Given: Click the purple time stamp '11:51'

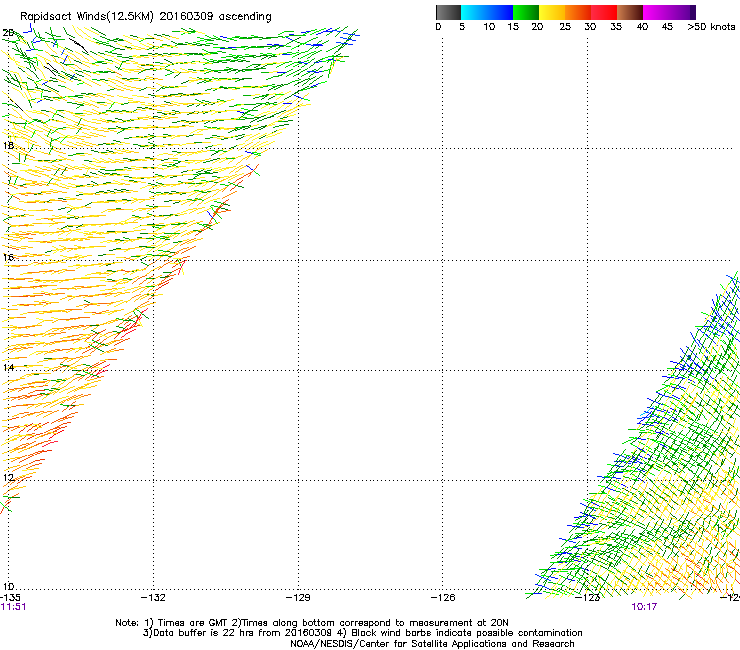Looking at the screenshot, I should click(x=13, y=607).
